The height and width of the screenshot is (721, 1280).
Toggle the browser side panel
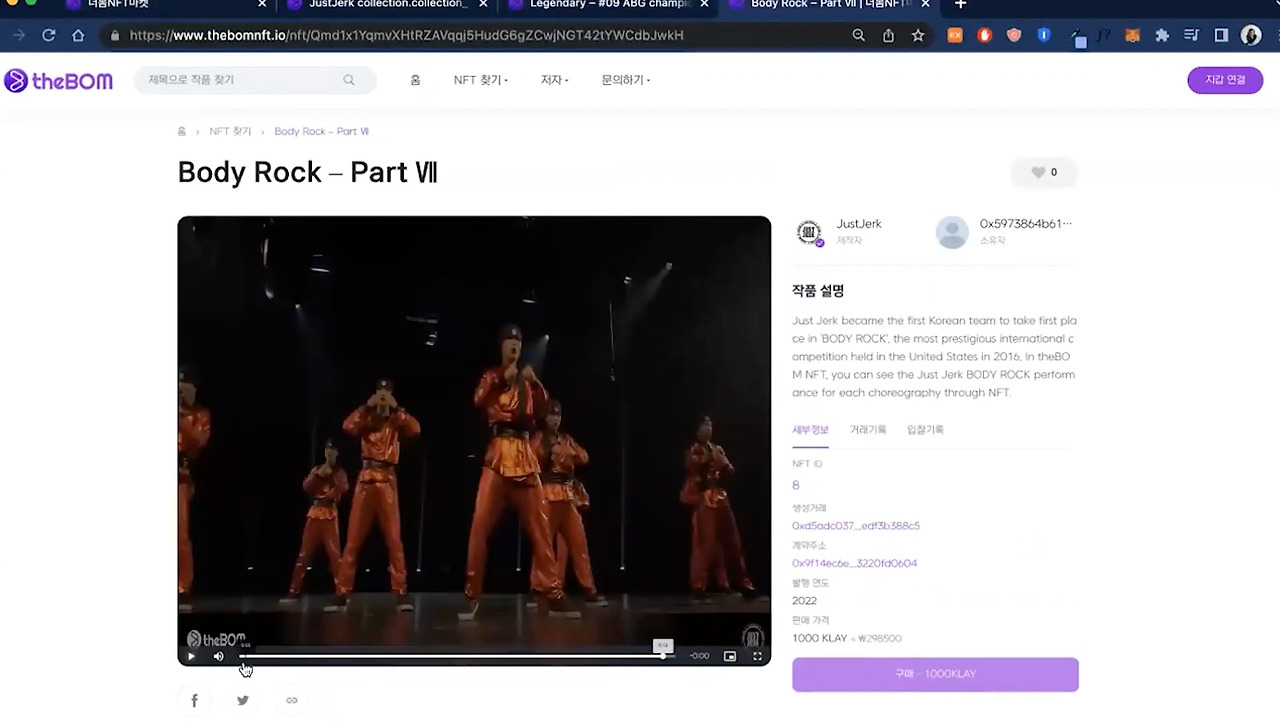1221,35
